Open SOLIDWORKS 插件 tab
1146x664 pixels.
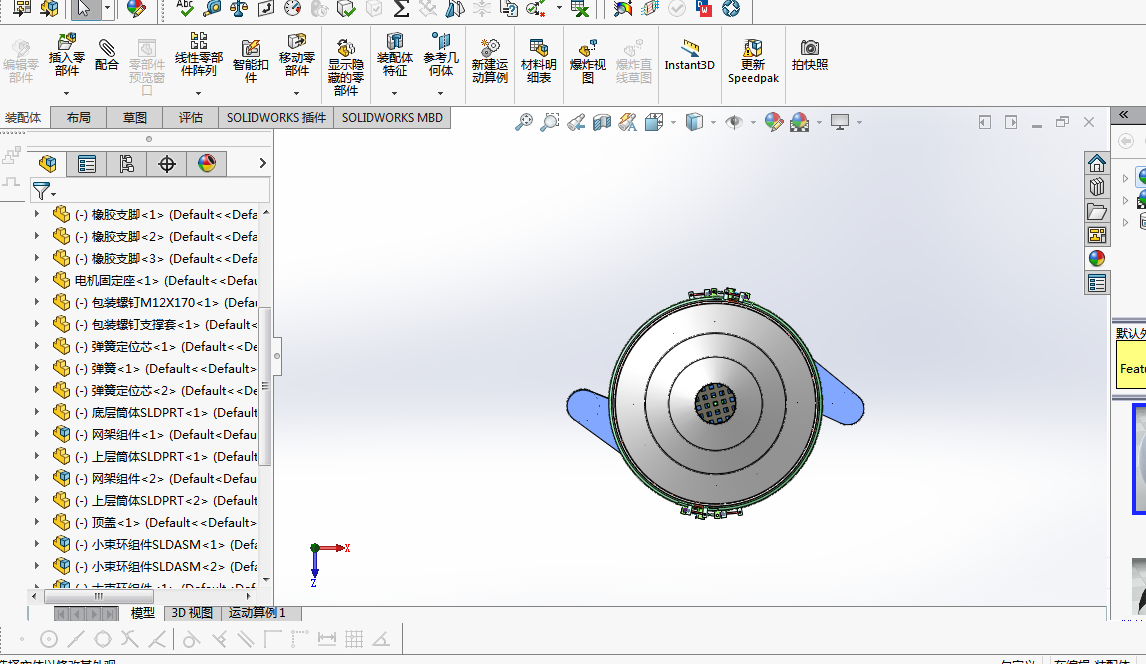(x=276, y=118)
